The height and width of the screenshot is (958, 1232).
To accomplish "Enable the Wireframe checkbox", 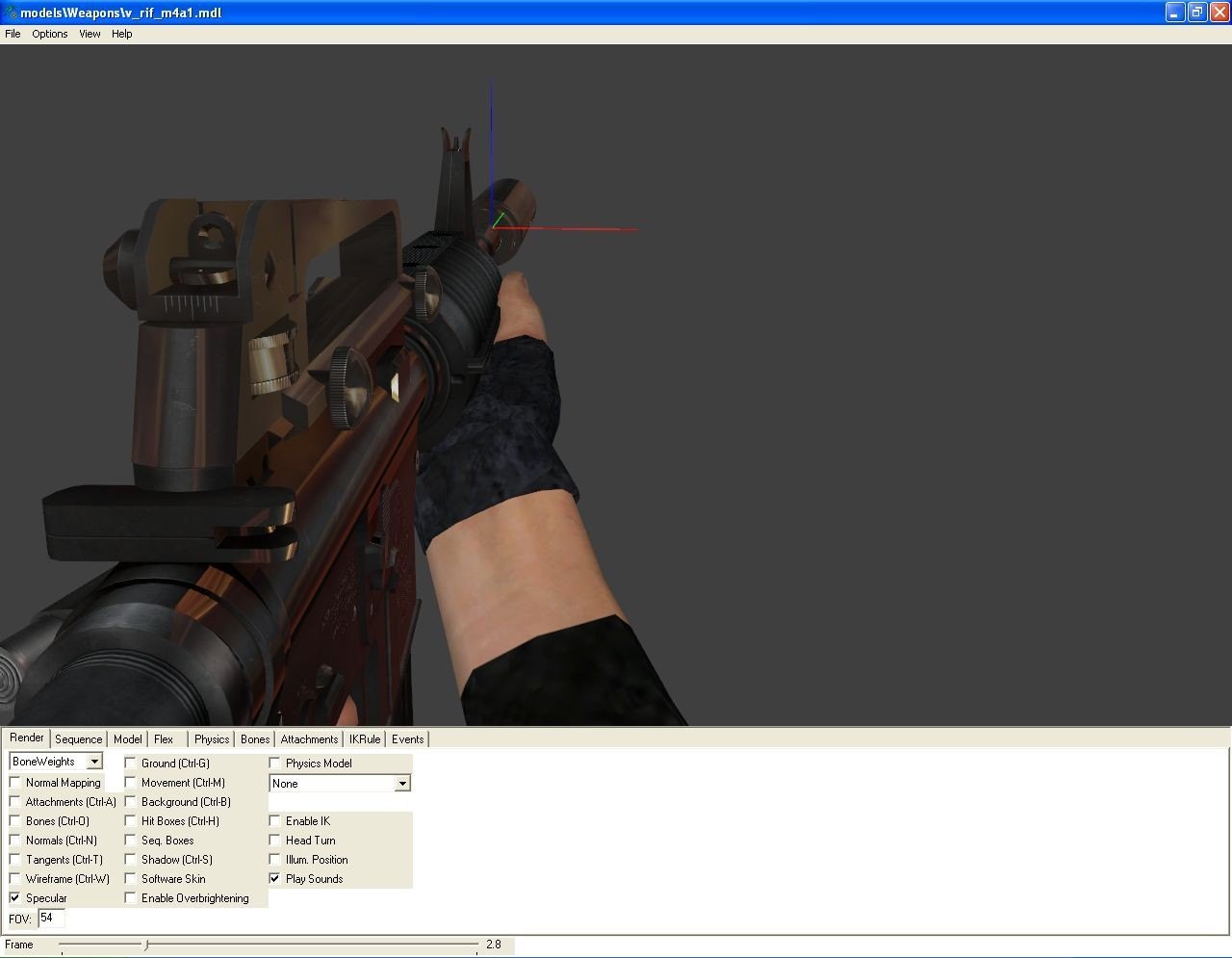I will point(15,878).
